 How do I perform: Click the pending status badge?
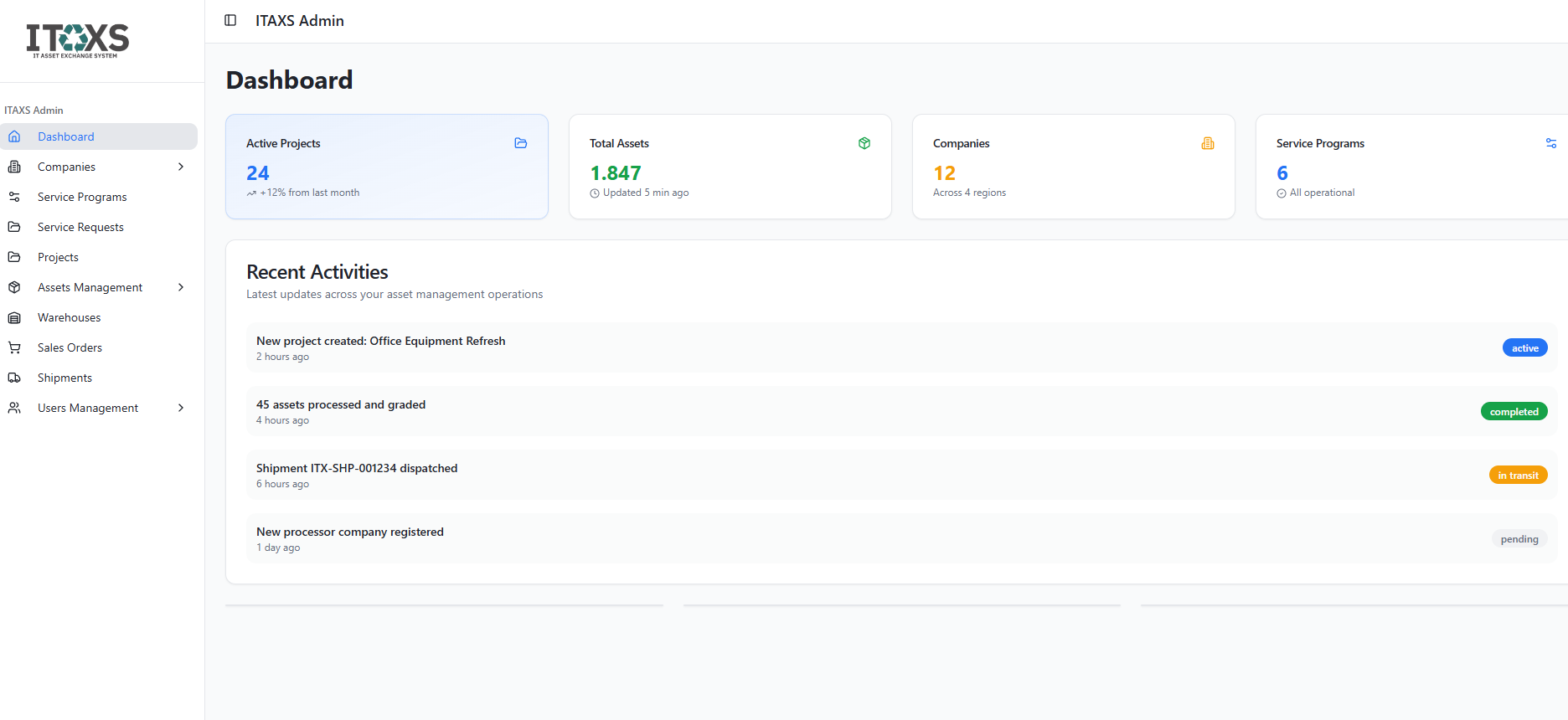pos(1519,539)
